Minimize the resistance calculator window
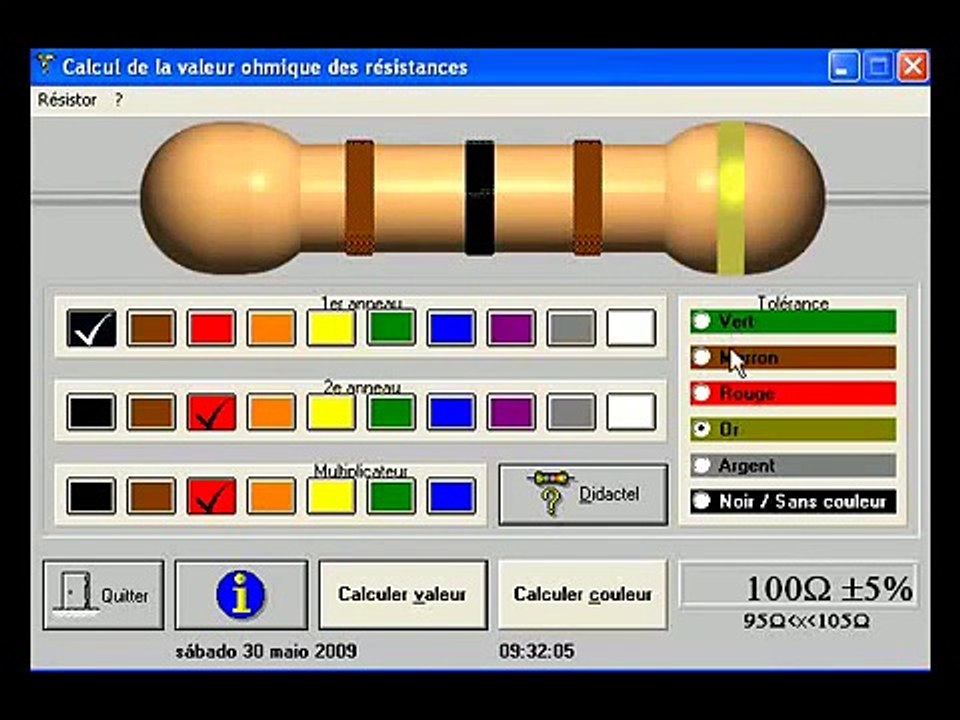This screenshot has height=720, width=960. coord(843,66)
